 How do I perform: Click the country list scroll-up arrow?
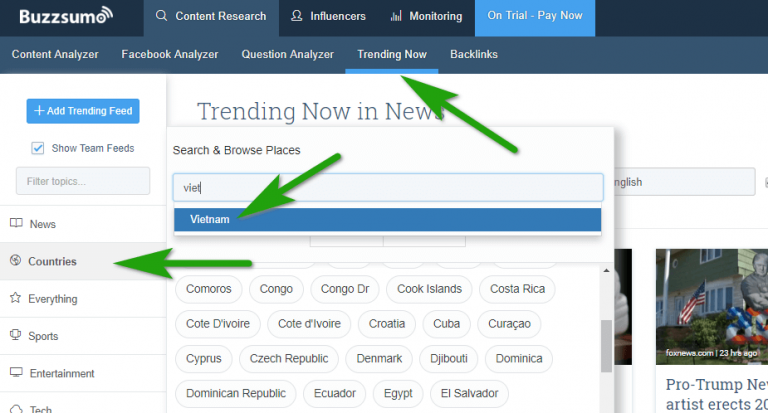(606, 270)
